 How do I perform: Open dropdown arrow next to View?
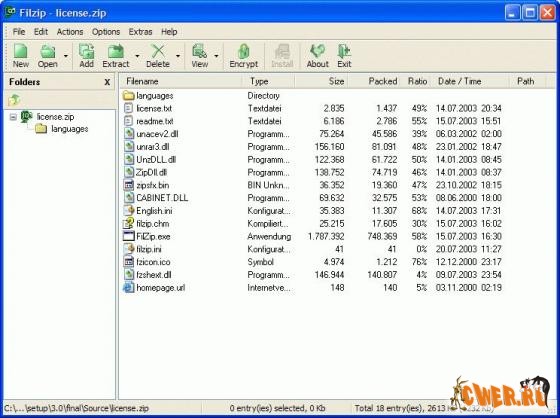click(x=216, y=56)
